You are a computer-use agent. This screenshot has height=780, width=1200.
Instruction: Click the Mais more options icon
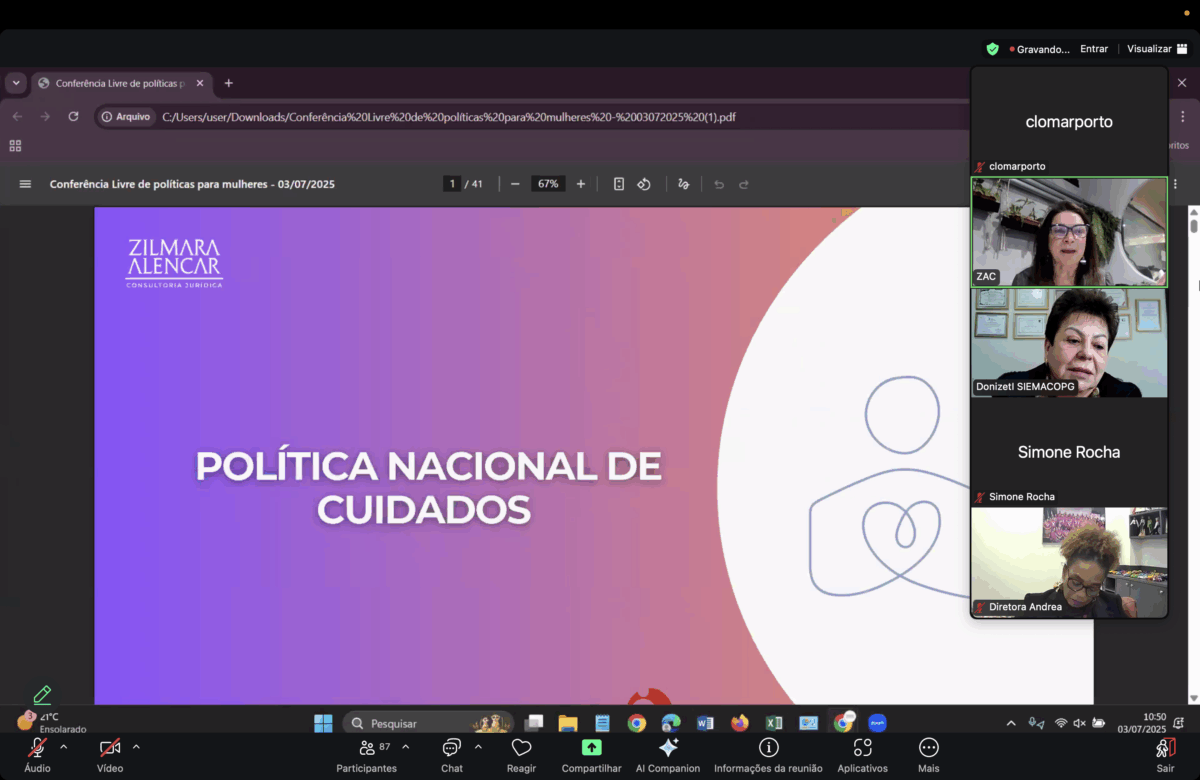pyautogui.click(x=928, y=748)
